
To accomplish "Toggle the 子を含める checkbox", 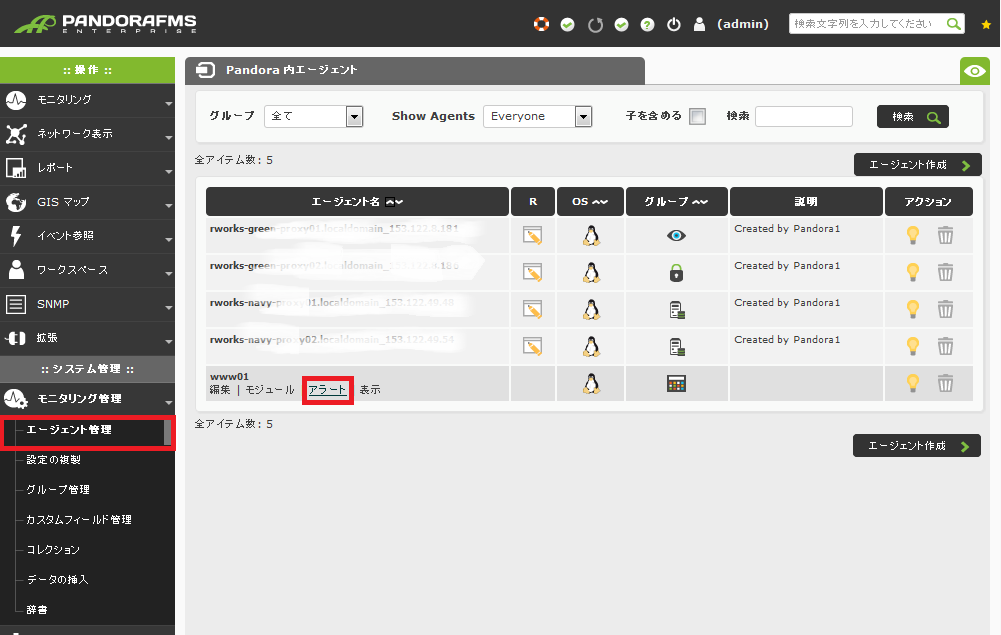I will [x=698, y=116].
